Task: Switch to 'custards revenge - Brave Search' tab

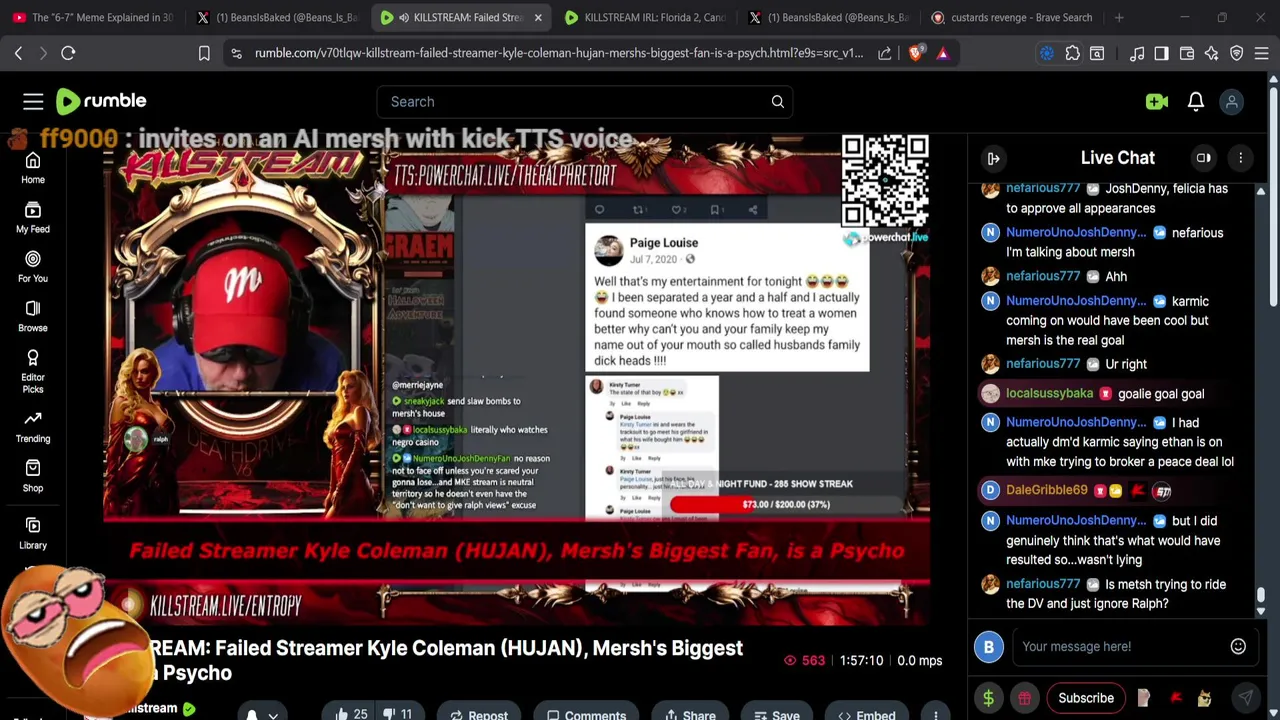Action: click(x=1012, y=17)
